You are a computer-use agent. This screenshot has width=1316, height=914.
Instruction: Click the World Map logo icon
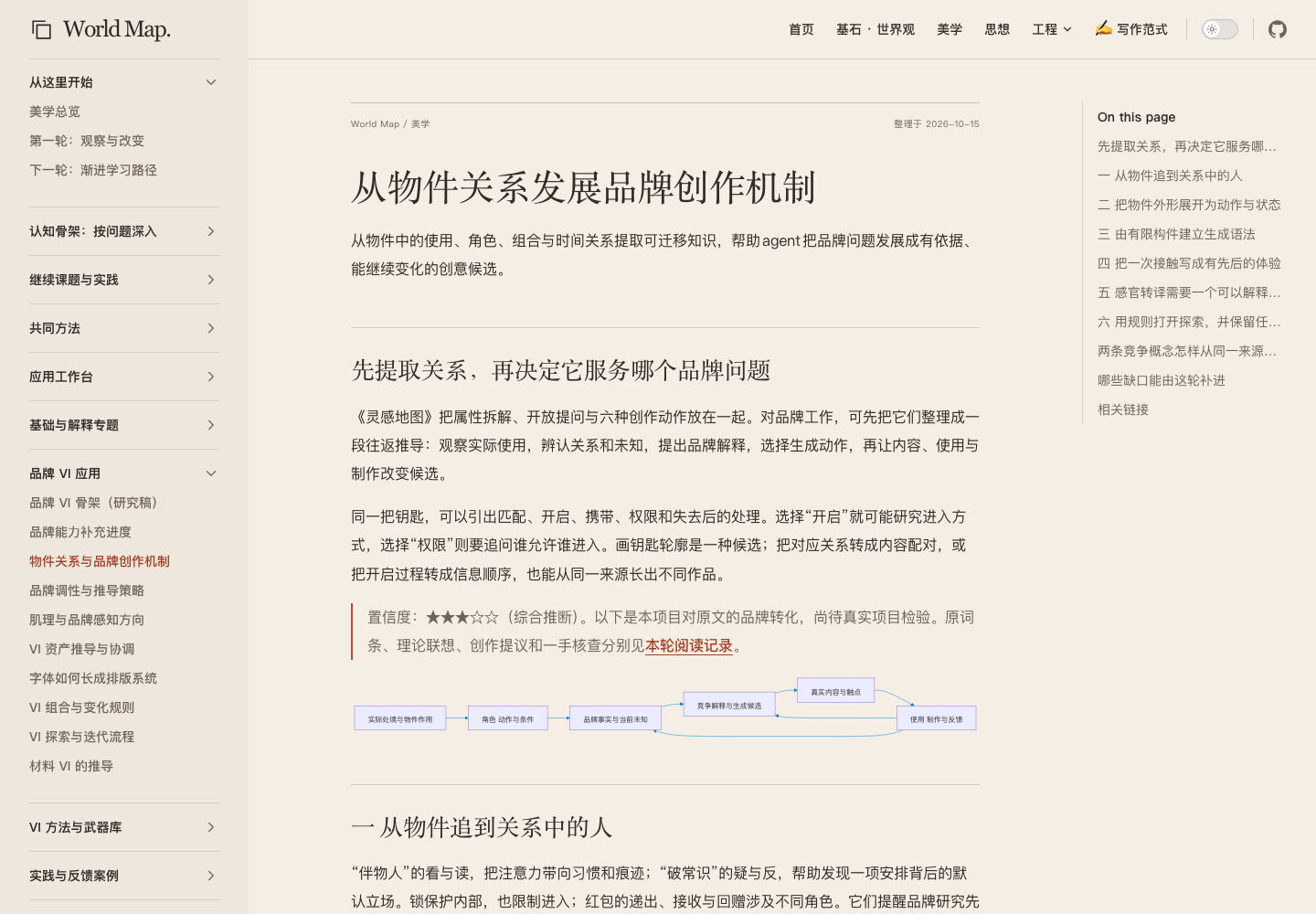point(42,30)
